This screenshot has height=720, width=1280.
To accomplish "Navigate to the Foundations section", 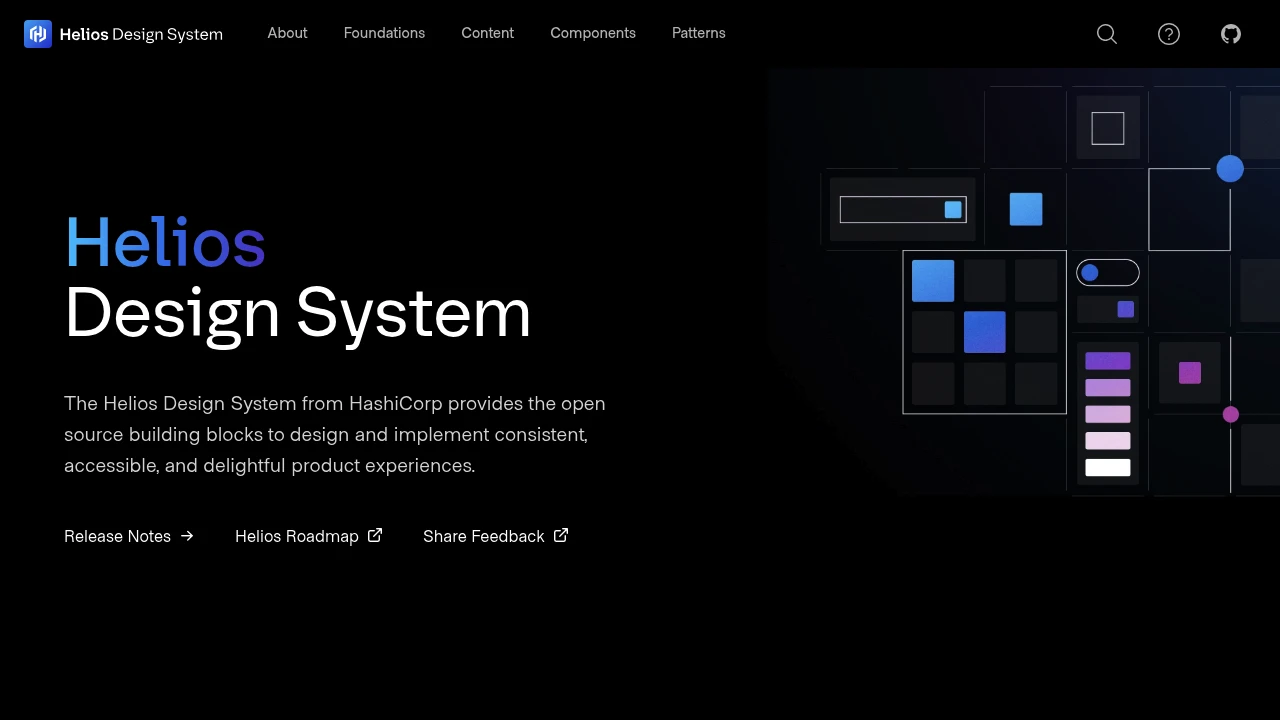I will click(x=384, y=33).
